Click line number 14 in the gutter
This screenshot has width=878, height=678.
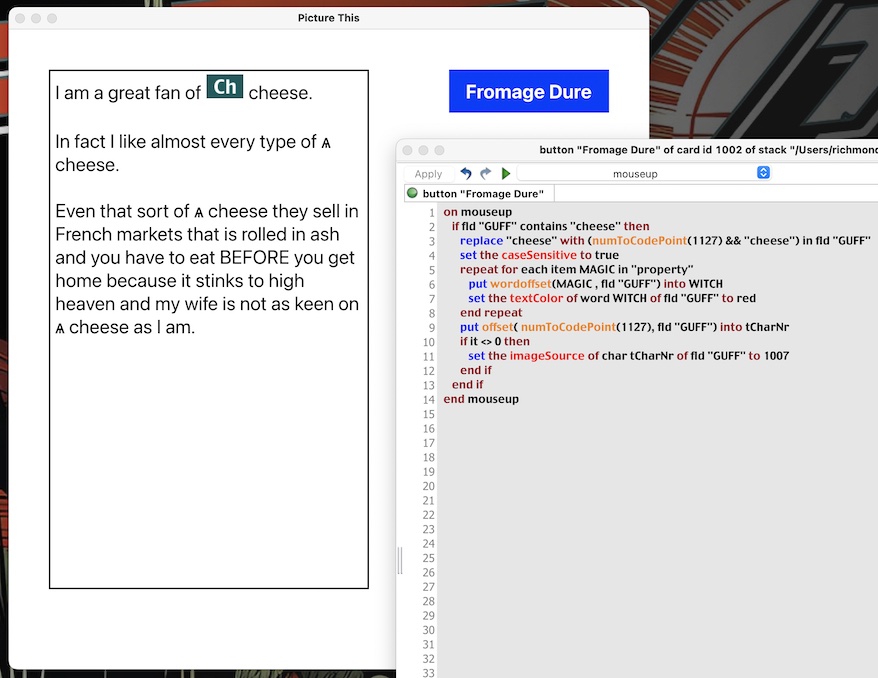pyautogui.click(x=428, y=400)
